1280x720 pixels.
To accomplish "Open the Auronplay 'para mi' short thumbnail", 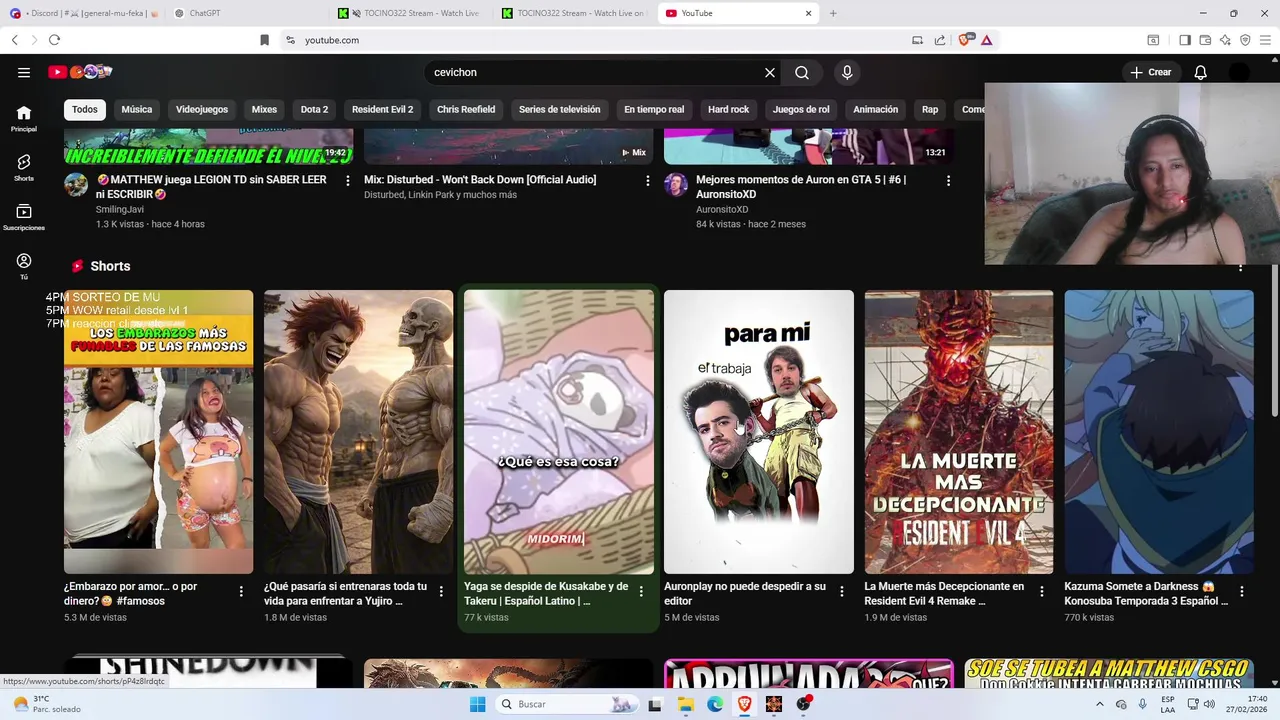I will (x=759, y=432).
